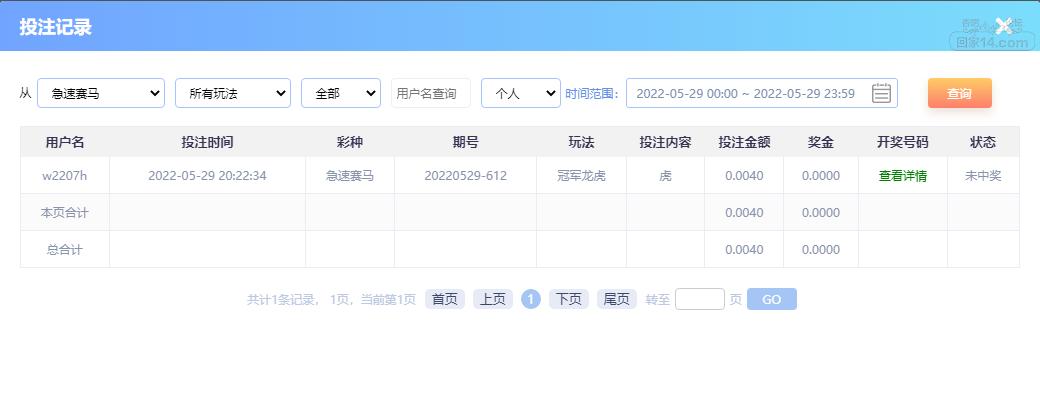Select page number 1 in pagination
The image size is (1040, 397).
[531, 300]
